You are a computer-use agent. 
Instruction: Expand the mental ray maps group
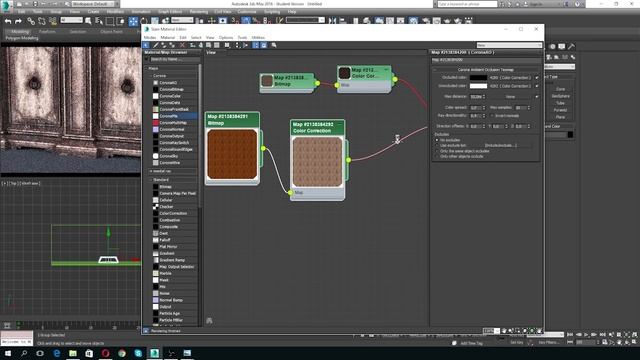point(151,171)
